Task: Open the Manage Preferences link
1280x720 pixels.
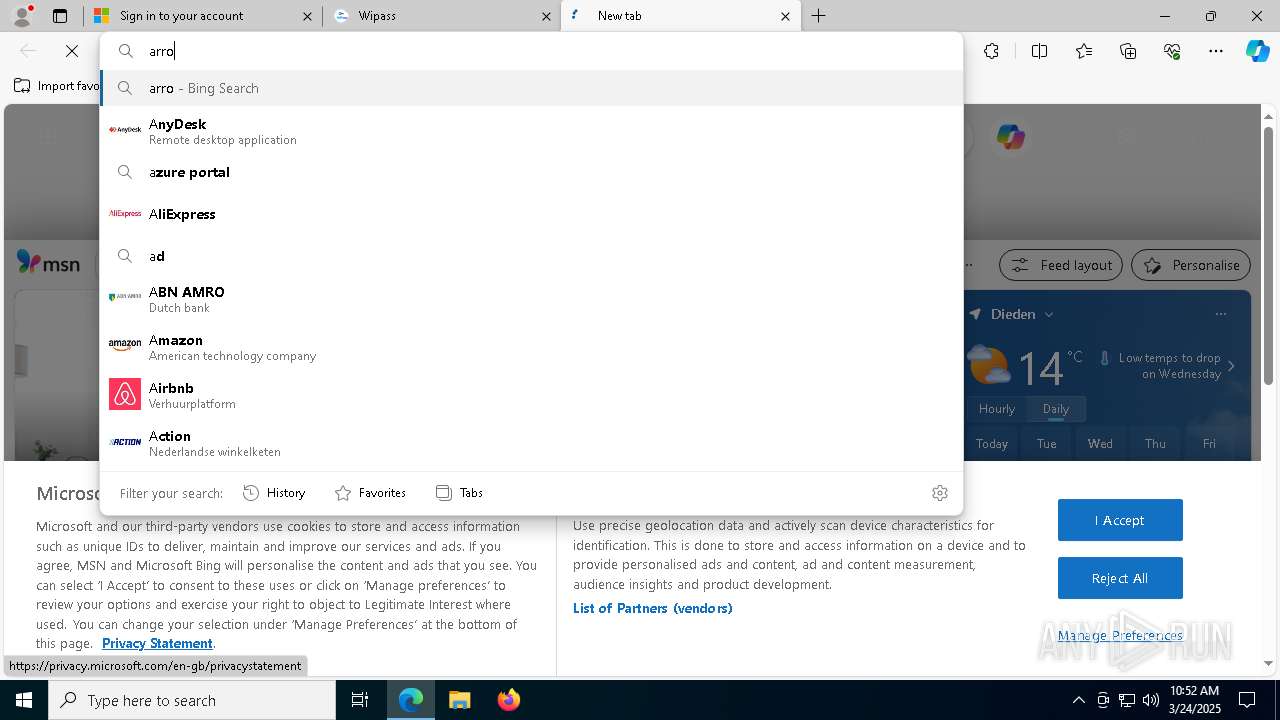Action: point(1120,635)
